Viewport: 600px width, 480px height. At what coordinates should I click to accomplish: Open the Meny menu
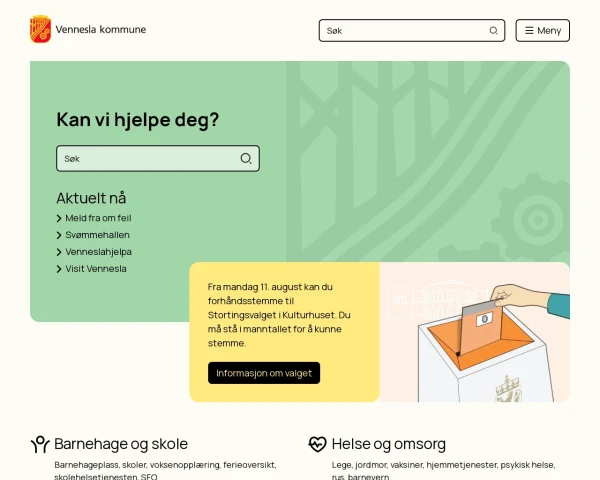pos(543,31)
